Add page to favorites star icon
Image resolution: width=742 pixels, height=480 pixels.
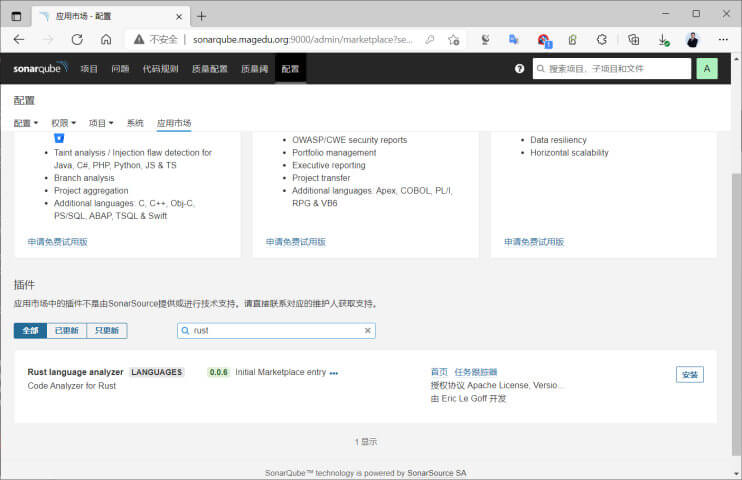coord(453,40)
